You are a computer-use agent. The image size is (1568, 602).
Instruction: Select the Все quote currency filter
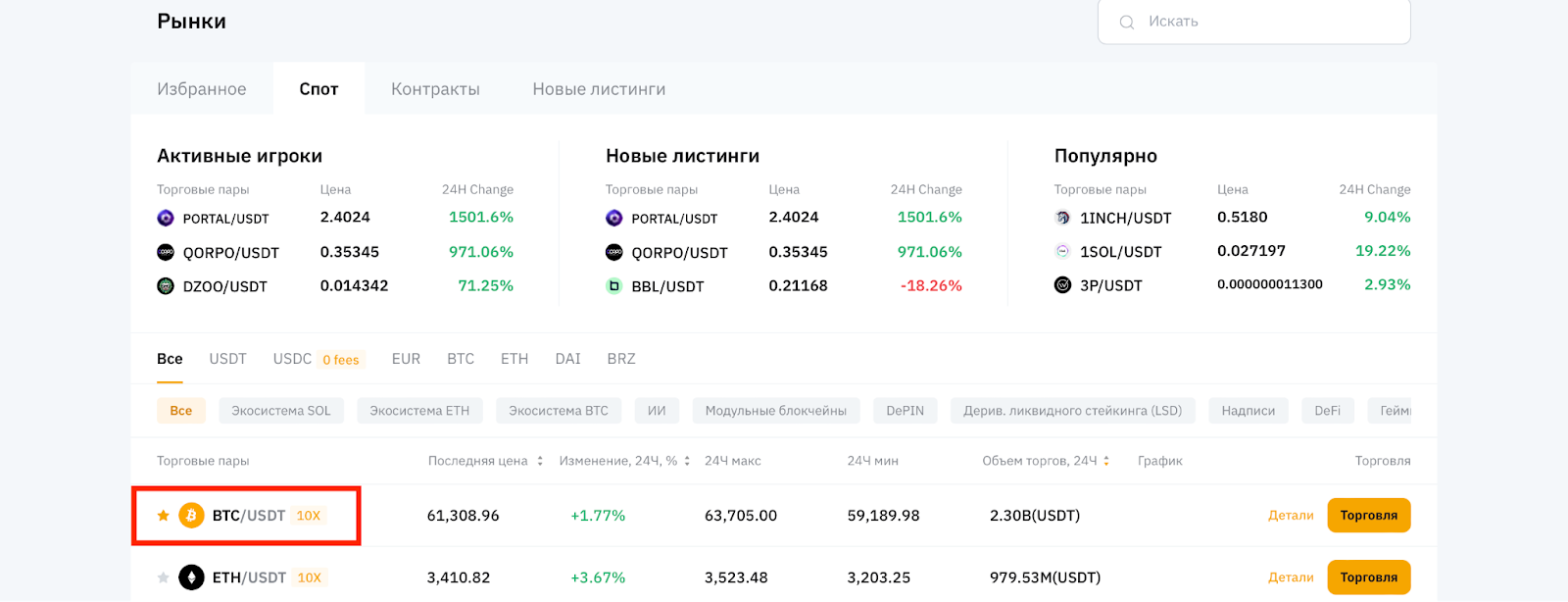170,359
